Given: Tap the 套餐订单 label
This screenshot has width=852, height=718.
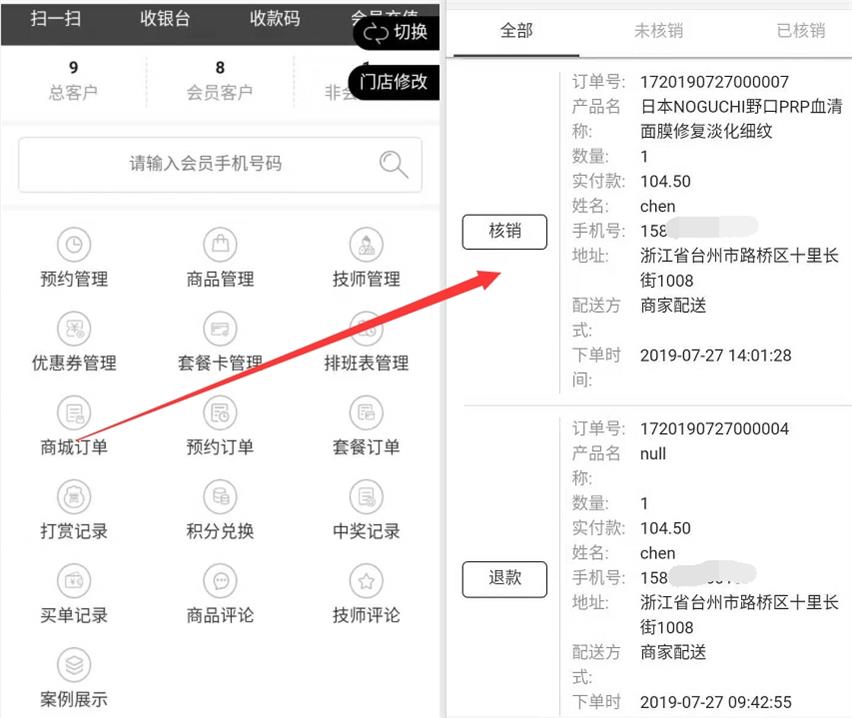Looking at the screenshot, I should pyautogui.click(x=366, y=447).
